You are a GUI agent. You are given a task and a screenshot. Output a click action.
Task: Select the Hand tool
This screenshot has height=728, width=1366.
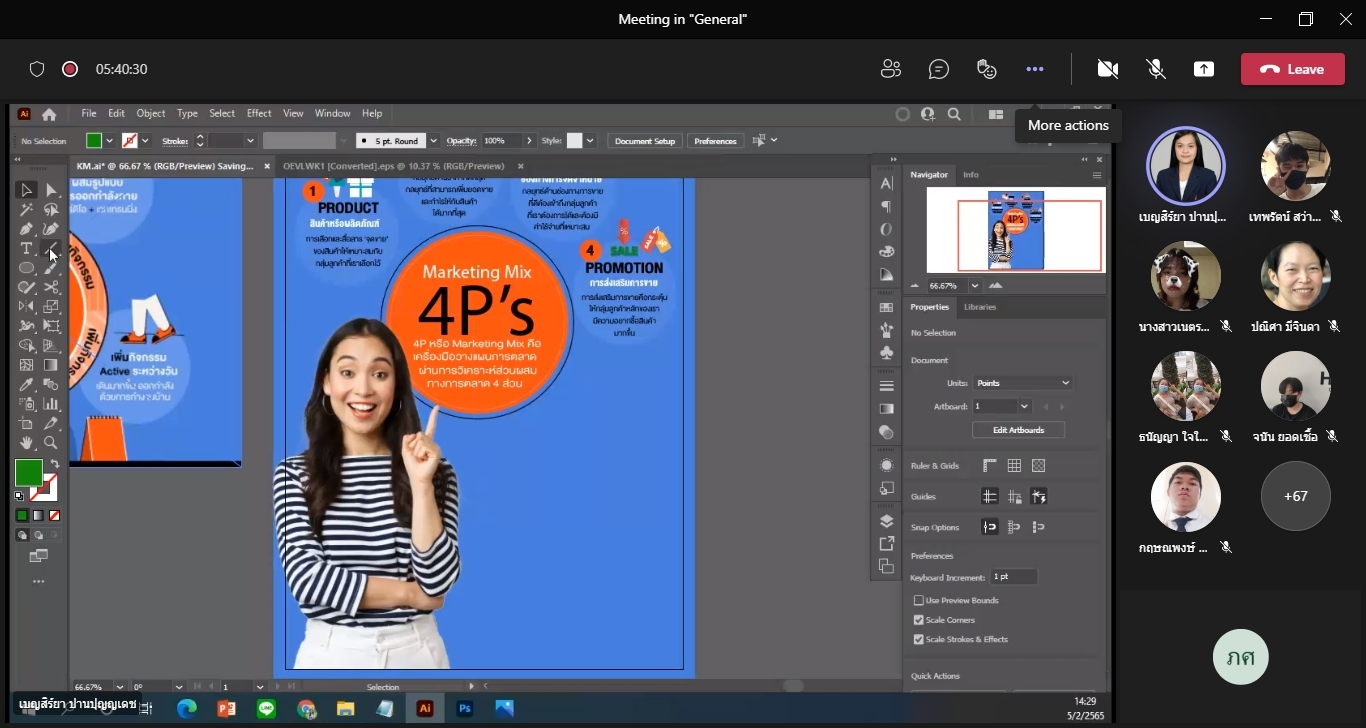(27, 443)
